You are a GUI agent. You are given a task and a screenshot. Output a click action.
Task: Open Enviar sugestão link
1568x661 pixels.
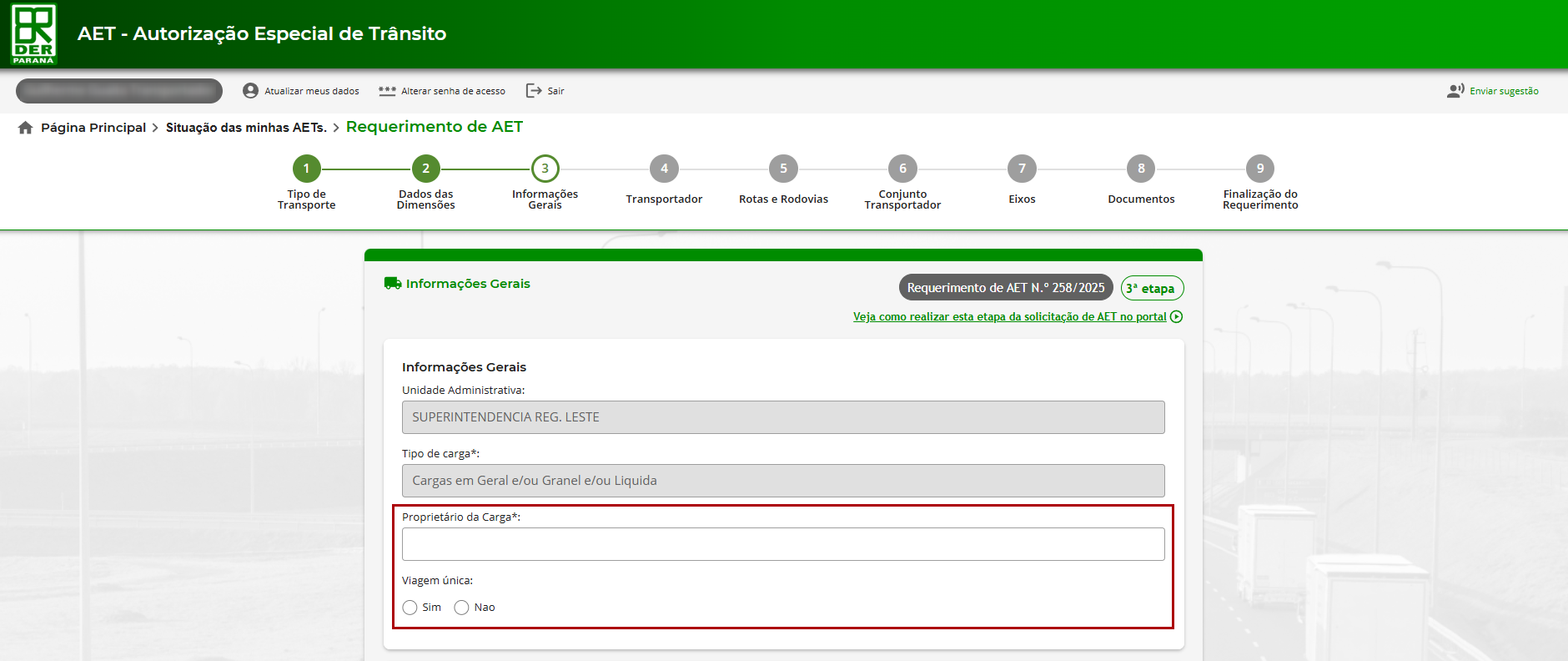coord(1504,91)
